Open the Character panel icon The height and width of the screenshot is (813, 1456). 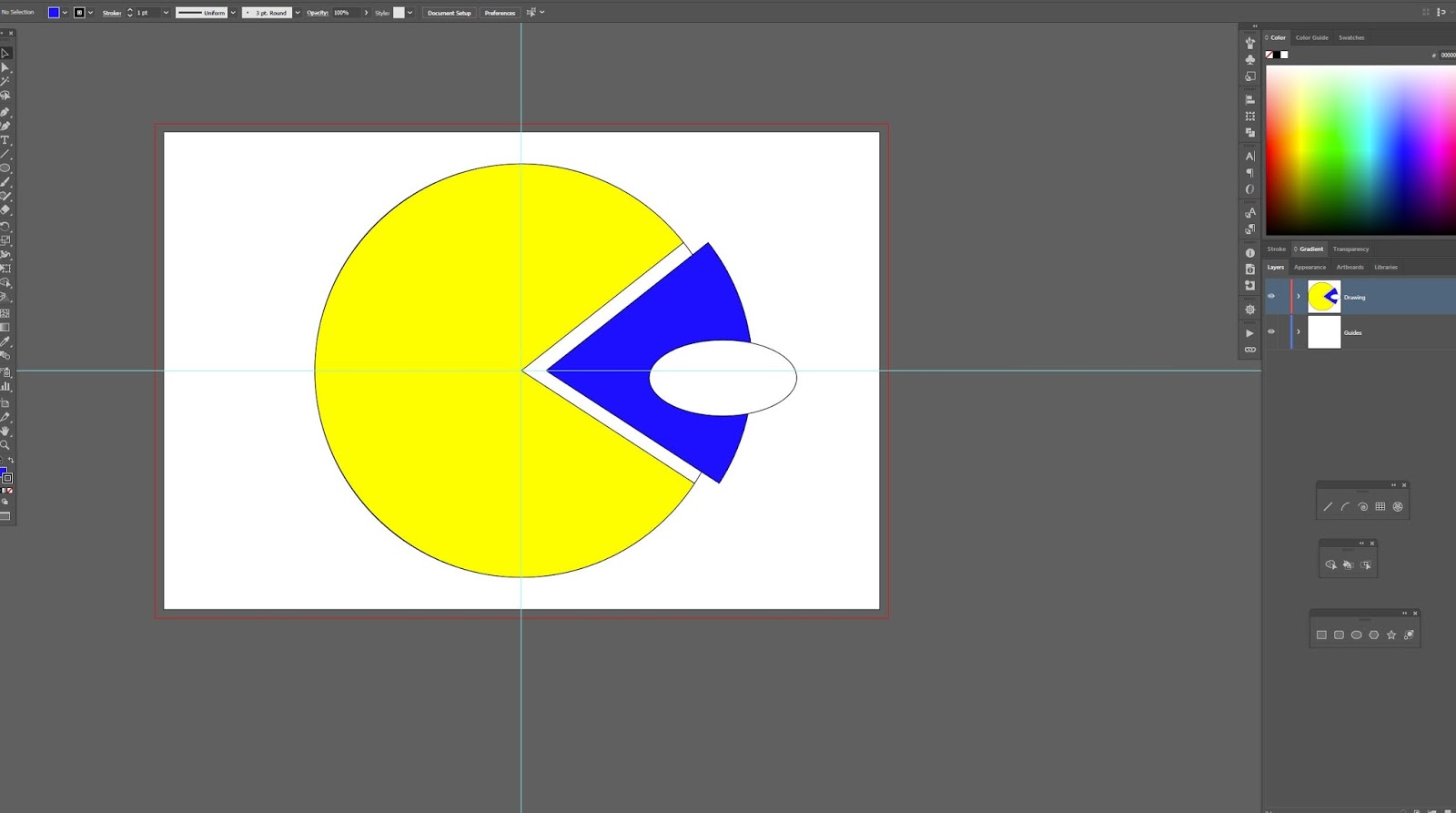pos(1249,156)
